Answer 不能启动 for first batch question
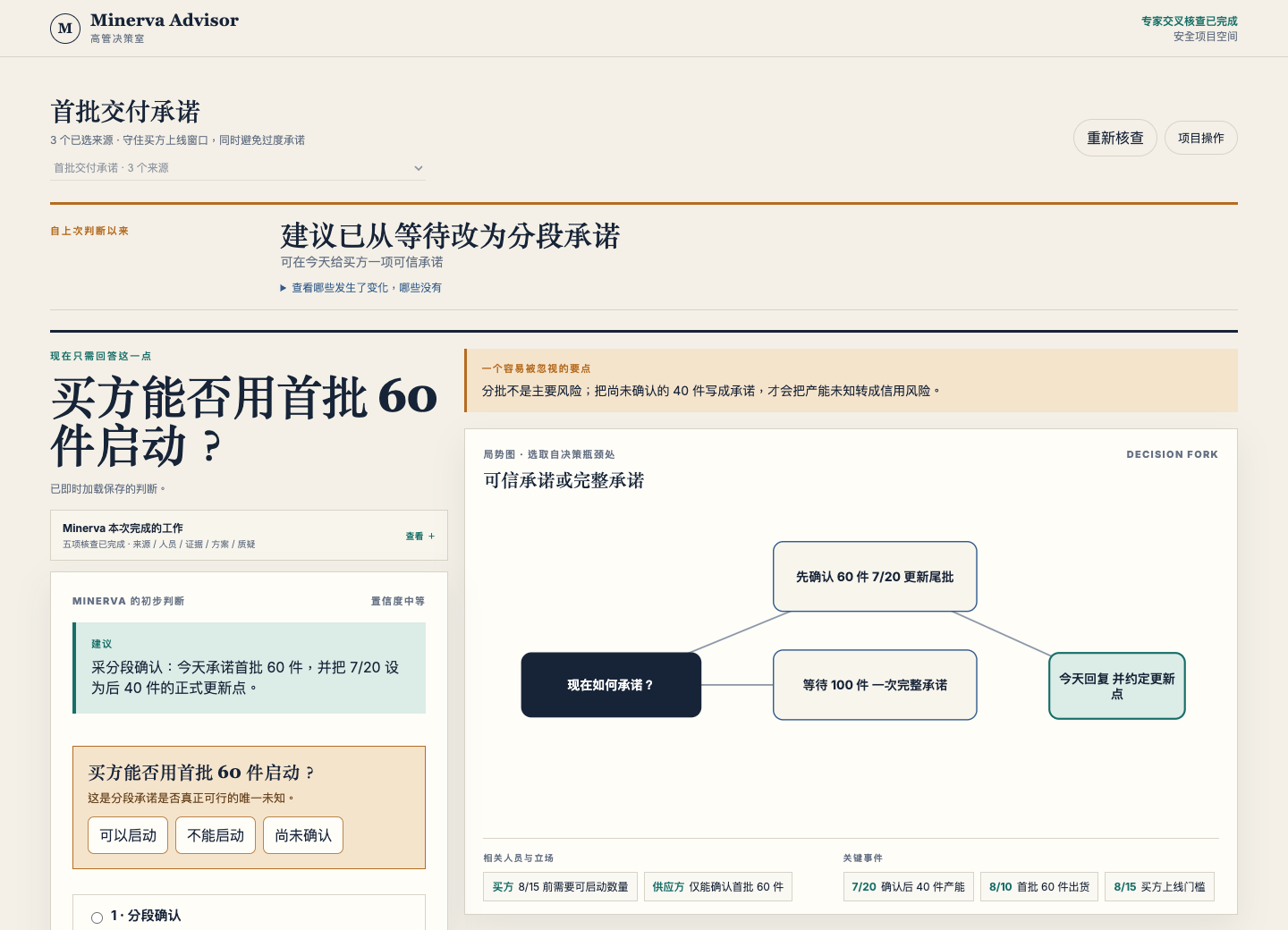Image resolution: width=1288 pixels, height=930 pixels. click(216, 835)
